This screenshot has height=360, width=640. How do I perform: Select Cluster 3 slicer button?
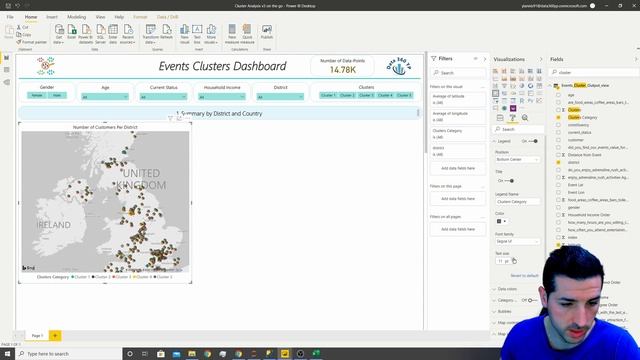(x=366, y=96)
